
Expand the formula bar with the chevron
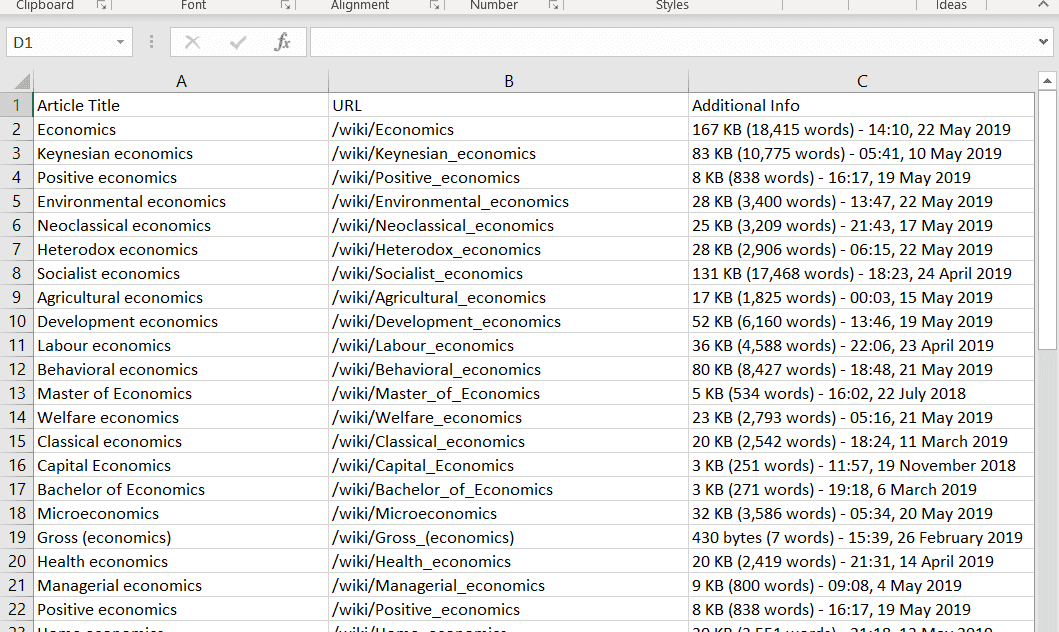tap(1043, 43)
